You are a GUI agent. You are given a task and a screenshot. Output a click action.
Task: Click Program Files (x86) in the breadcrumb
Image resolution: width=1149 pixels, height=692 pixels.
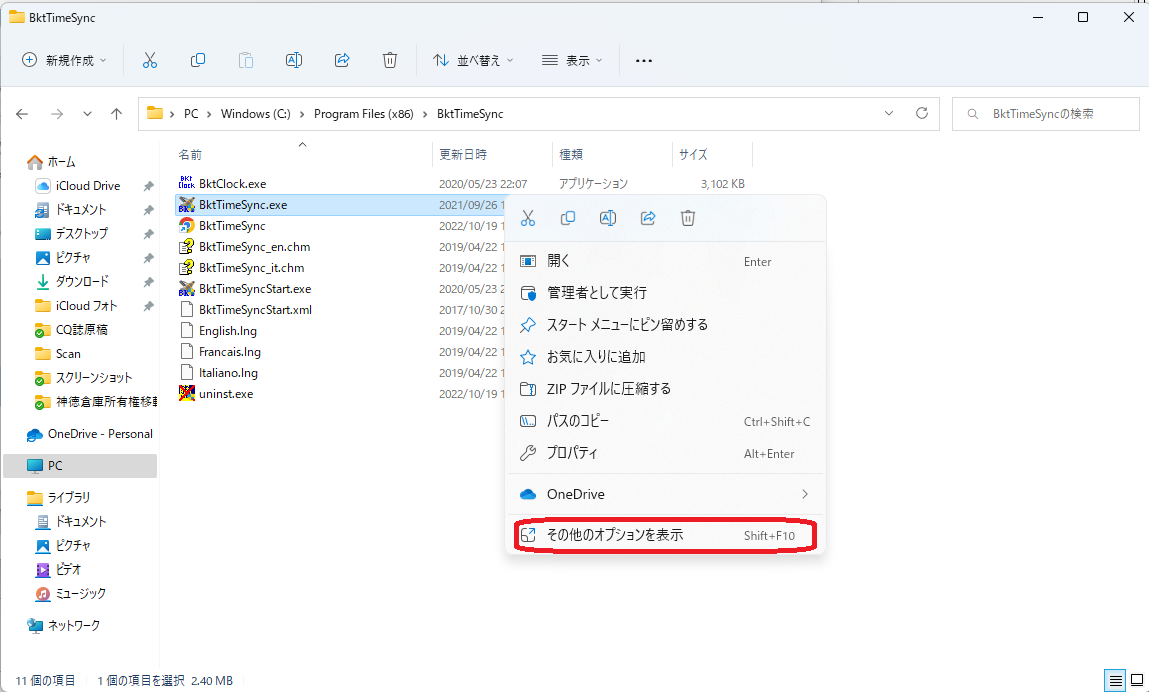pyautogui.click(x=363, y=114)
